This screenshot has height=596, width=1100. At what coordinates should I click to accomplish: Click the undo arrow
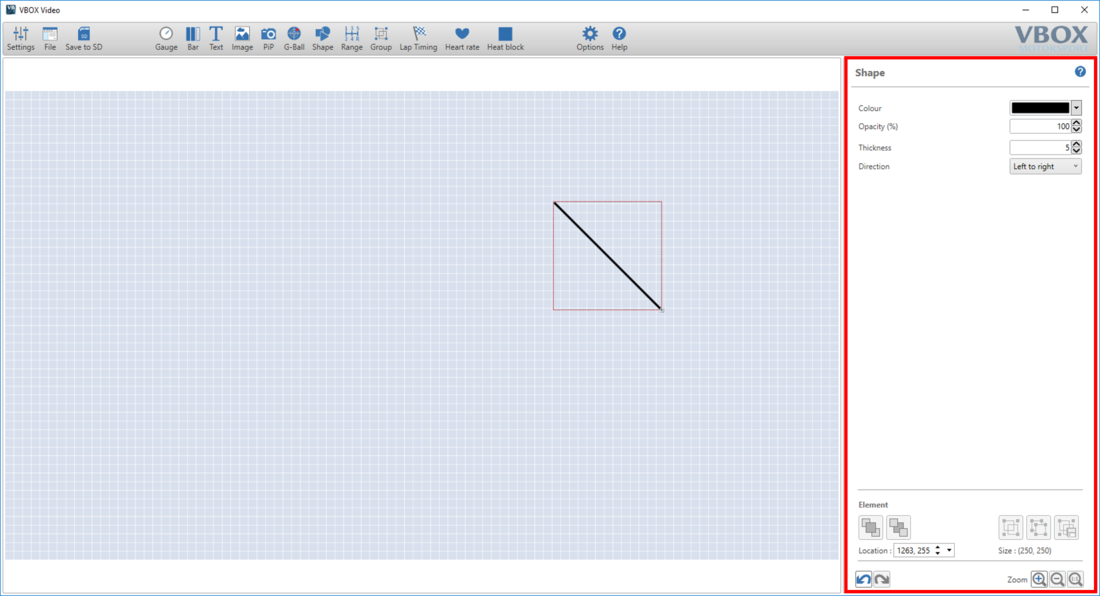tap(864, 579)
